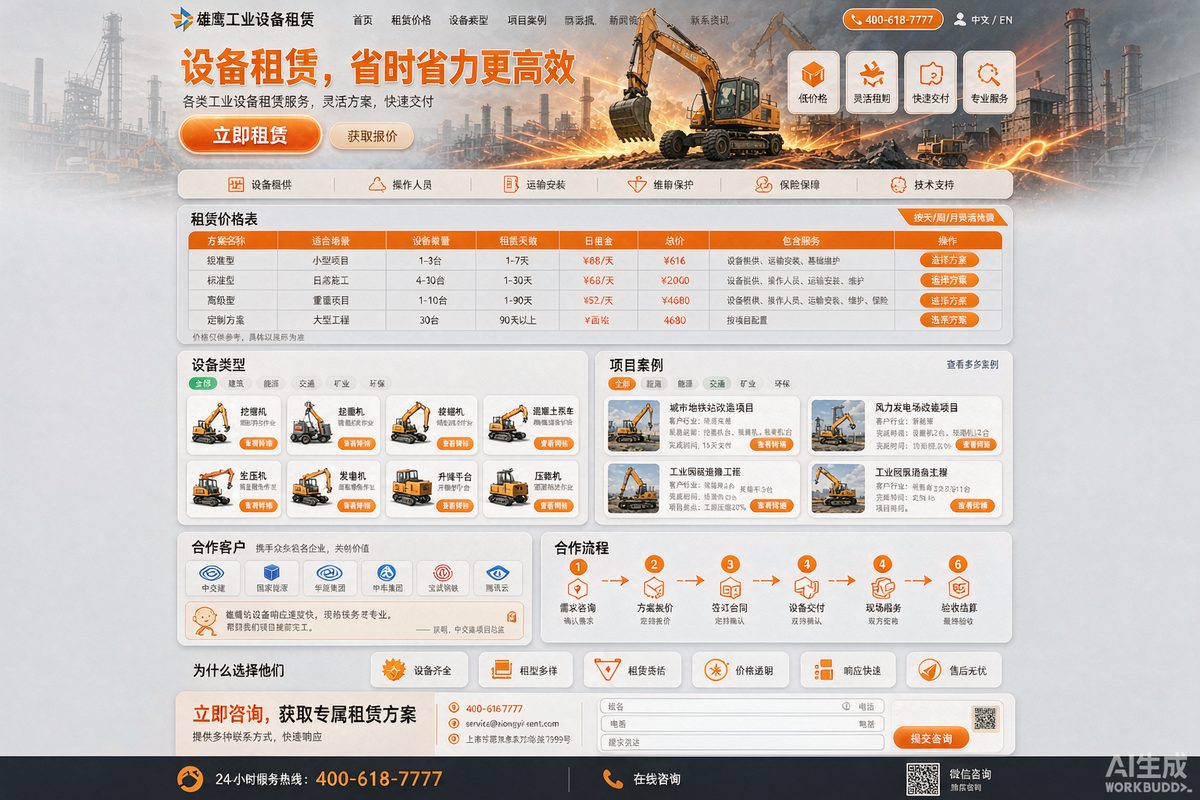The height and width of the screenshot is (800, 1200).
Task: Click the 需求说明 input field
Action: pyautogui.click(x=742, y=742)
